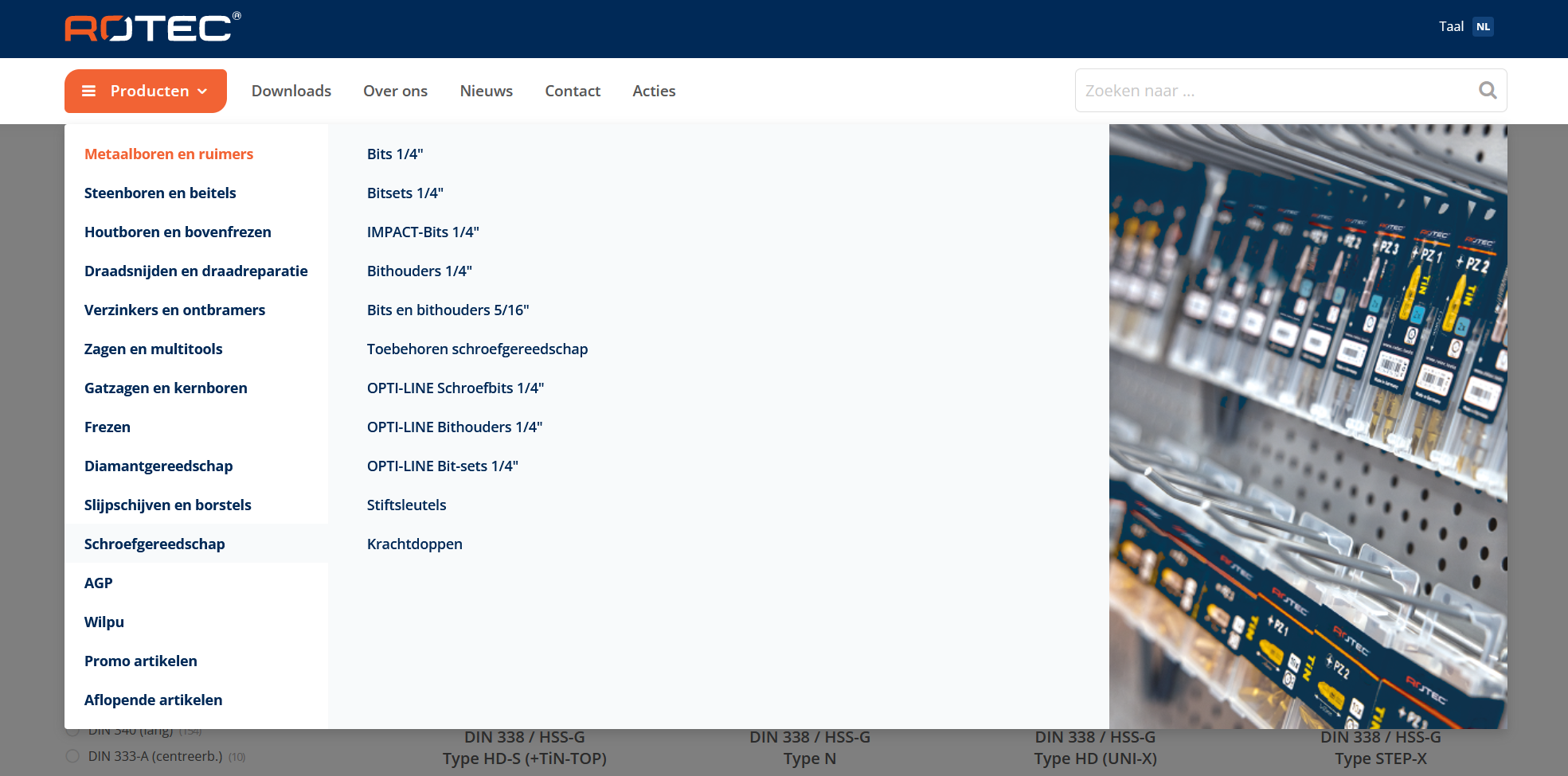Open Aflopende artikelen category
1568x776 pixels.
pyautogui.click(x=153, y=700)
